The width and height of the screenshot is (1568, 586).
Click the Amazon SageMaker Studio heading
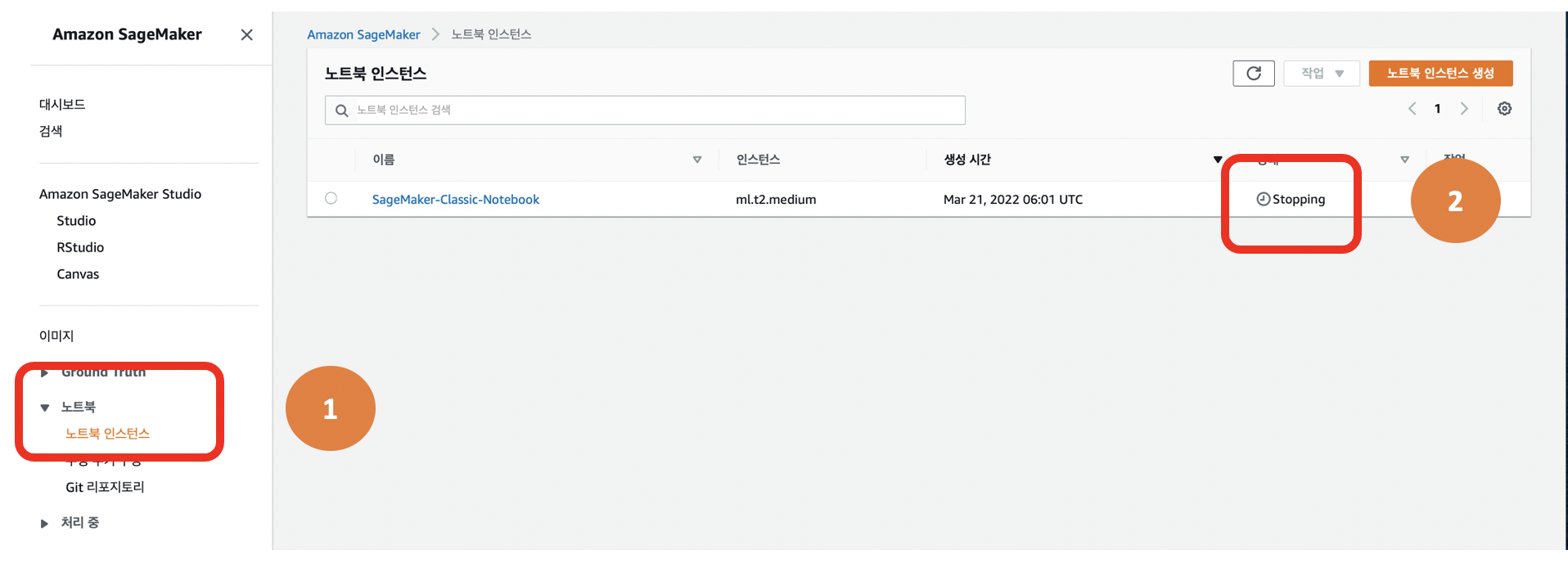coord(120,194)
